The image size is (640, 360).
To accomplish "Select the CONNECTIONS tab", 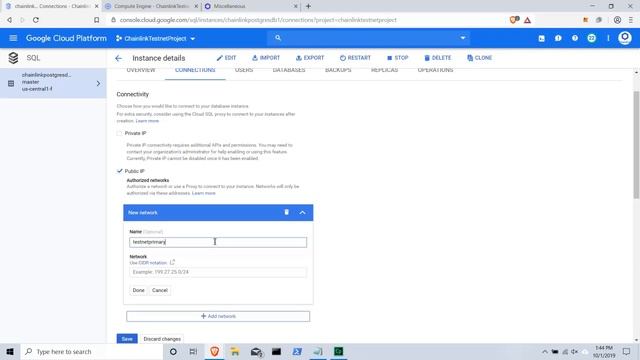I will 195,70.
